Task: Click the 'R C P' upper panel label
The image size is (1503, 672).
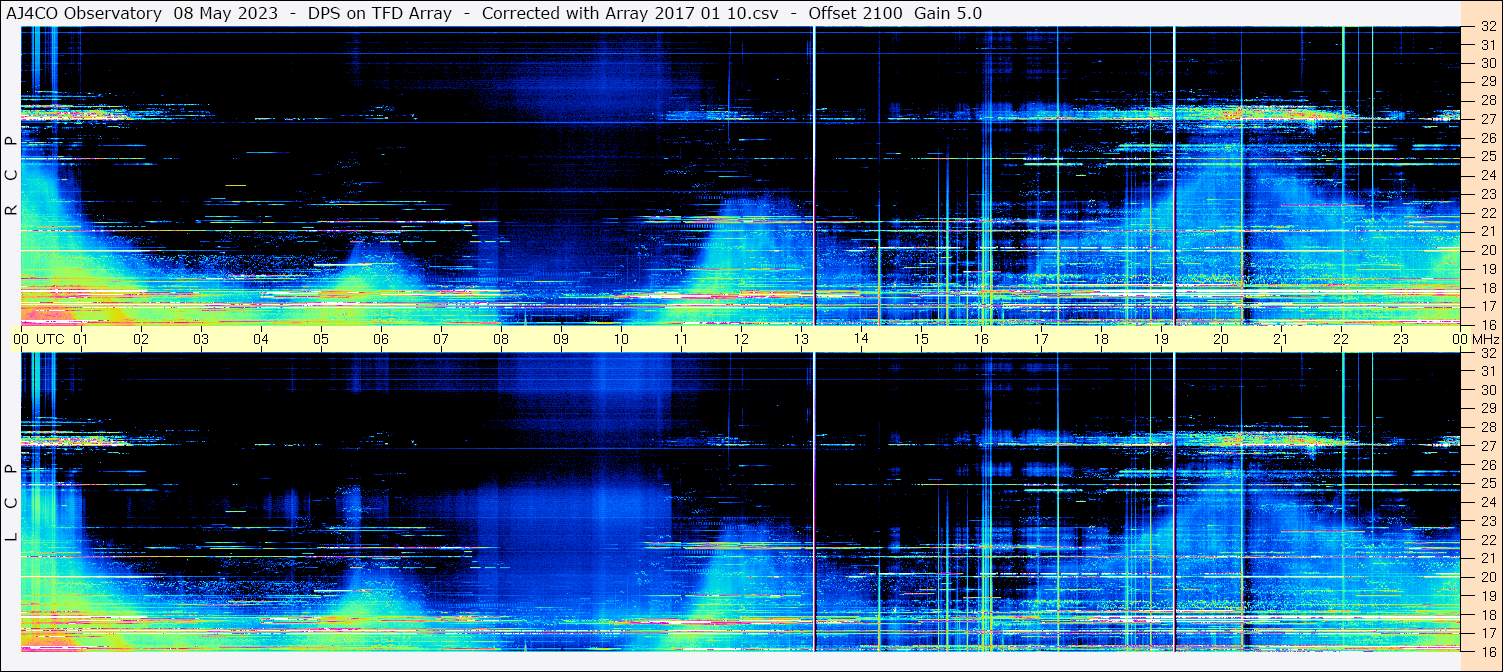Action: [12, 175]
